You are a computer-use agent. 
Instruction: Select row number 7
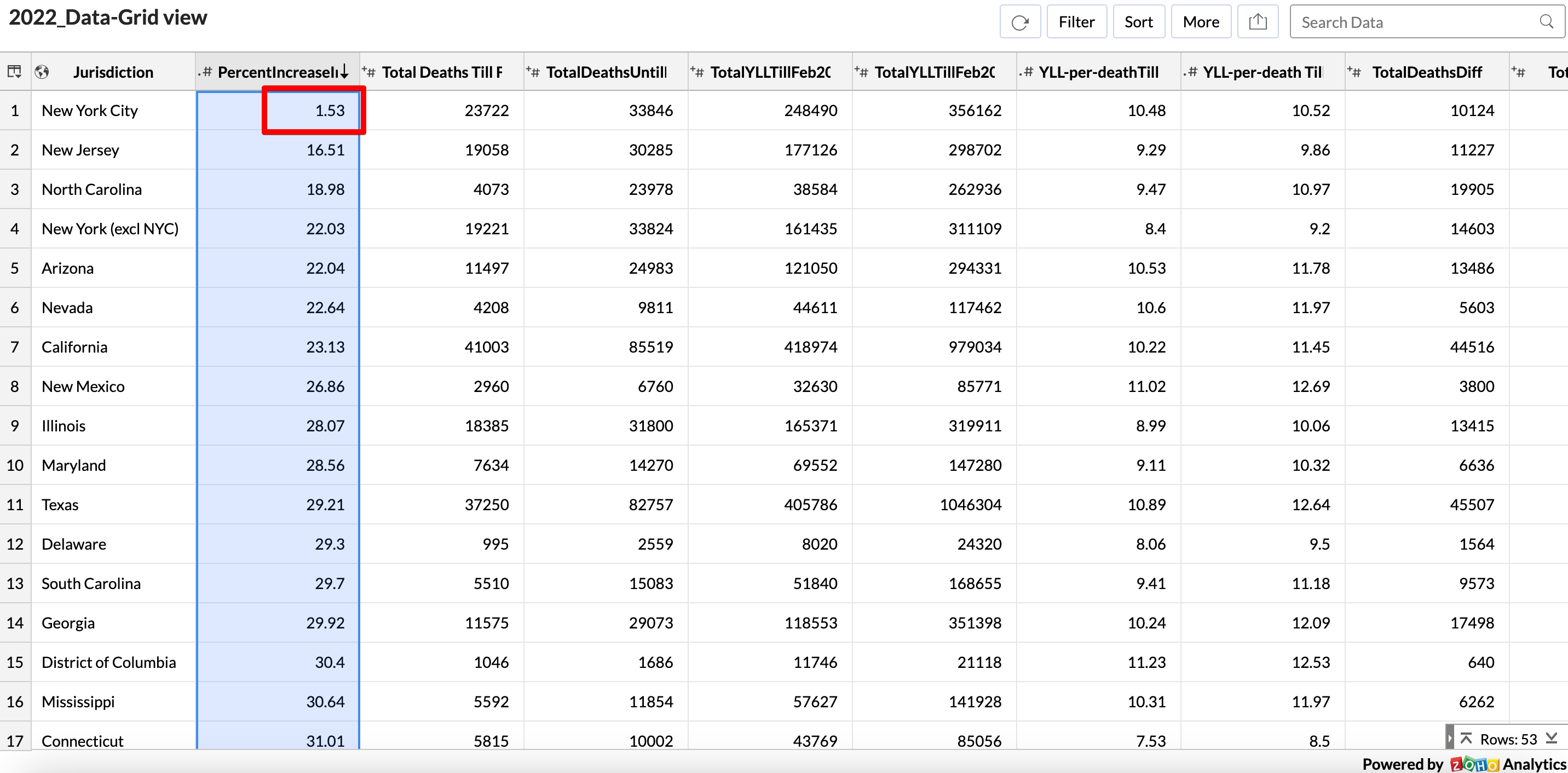point(15,347)
